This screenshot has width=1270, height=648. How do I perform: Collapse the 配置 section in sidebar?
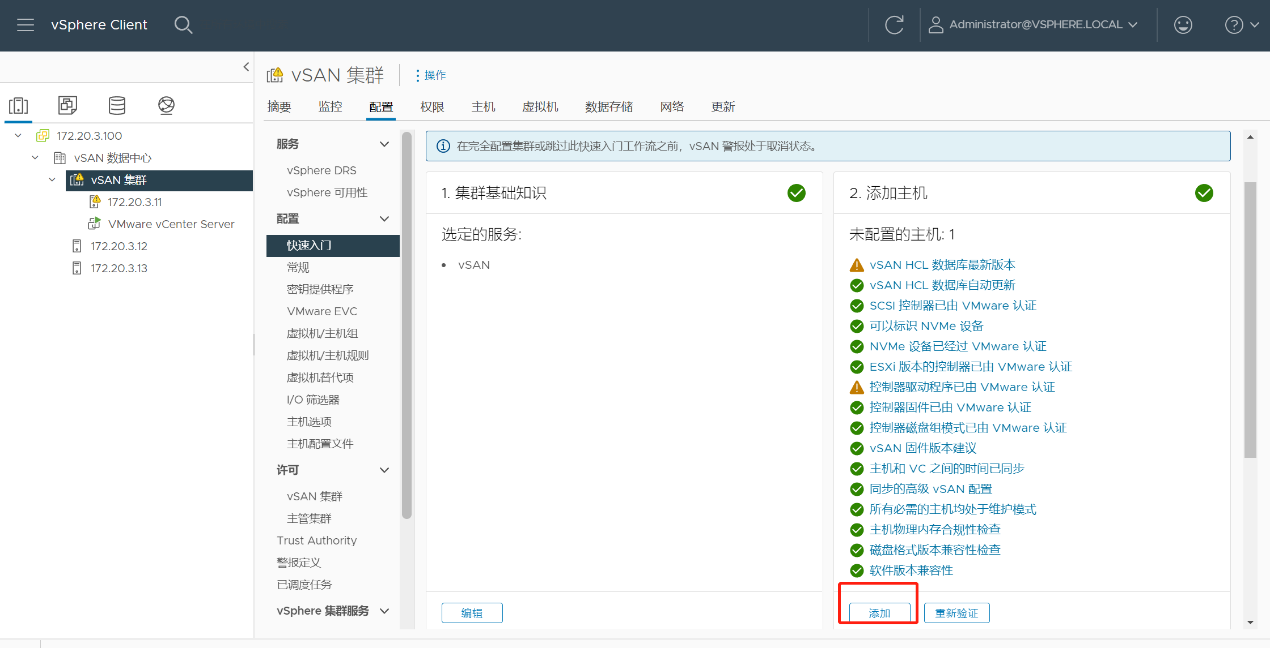384,218
